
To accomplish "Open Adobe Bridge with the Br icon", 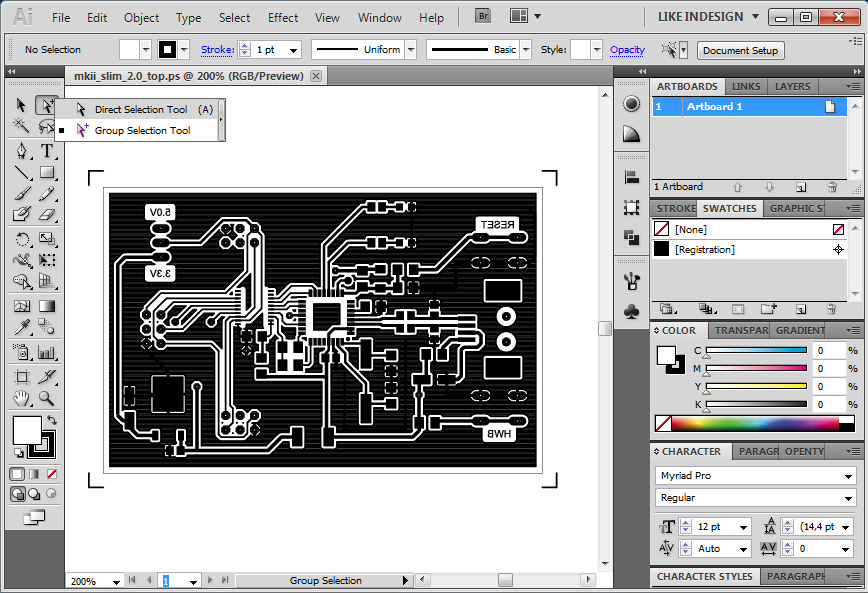I will pyautogui.click(x=483, y=16).
